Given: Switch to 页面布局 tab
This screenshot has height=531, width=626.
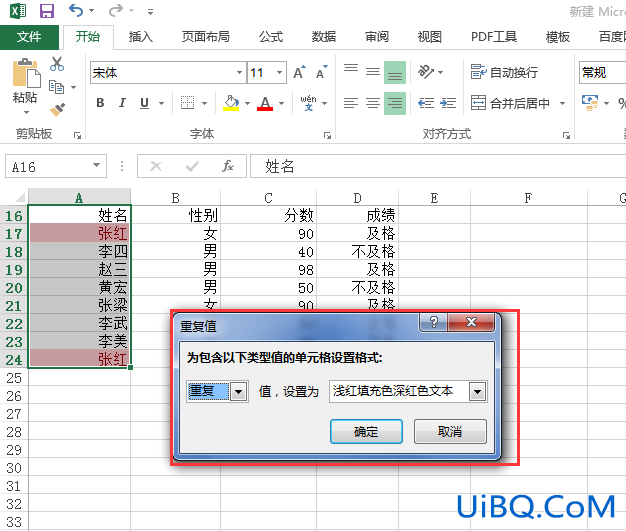Looking at the screenshot, I should pyautogui.click(x=206, y=37).
